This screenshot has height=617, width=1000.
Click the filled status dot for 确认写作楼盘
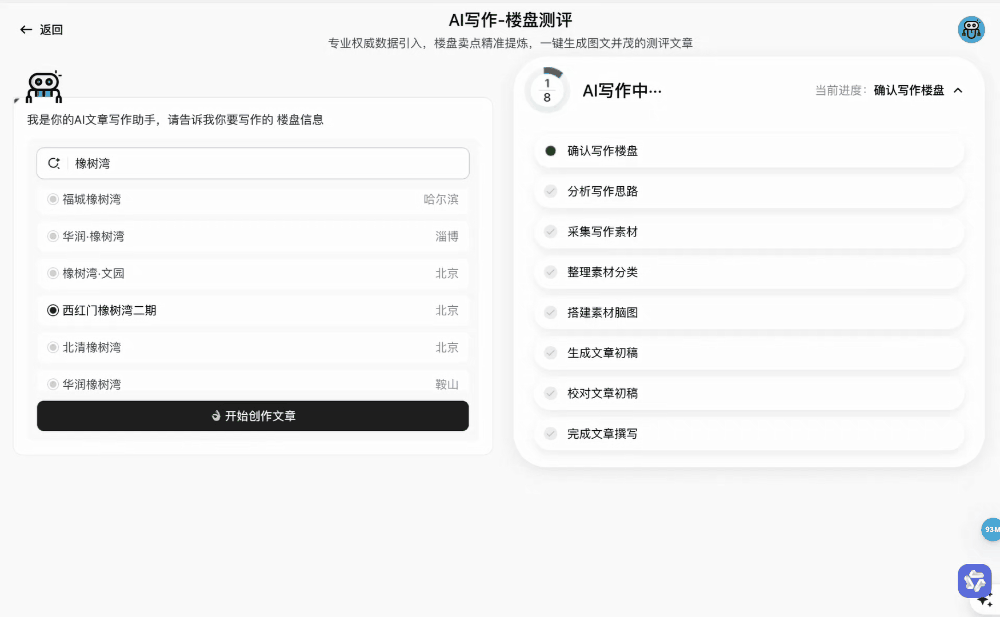click(x=550, y=150)
